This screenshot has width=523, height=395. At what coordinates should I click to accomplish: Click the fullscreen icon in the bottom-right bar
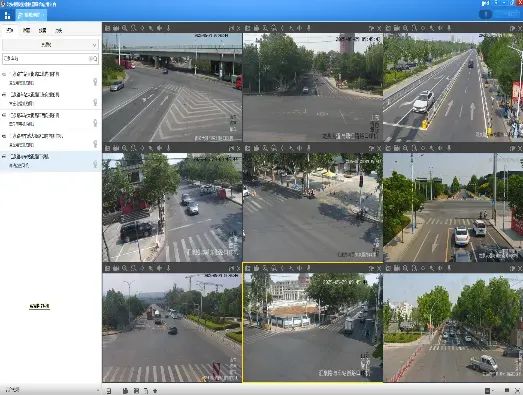pyautogui.click(x=517, y=390)
